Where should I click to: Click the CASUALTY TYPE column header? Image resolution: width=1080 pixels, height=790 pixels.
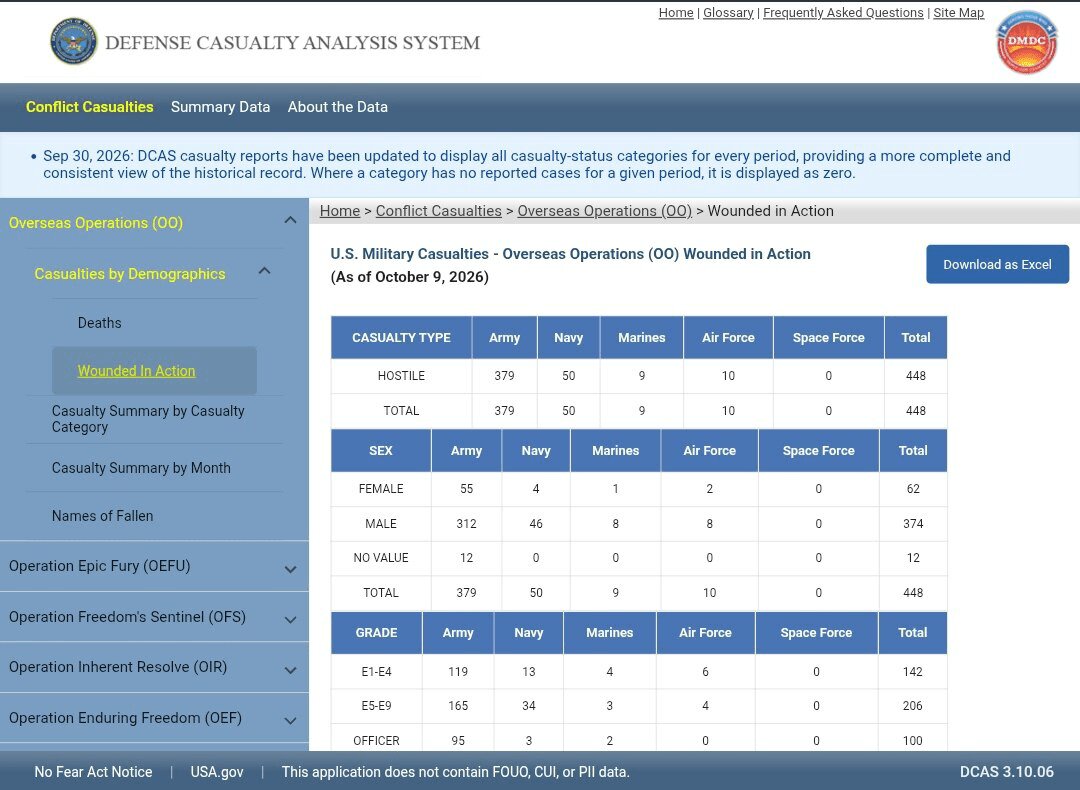coord(402,337)
